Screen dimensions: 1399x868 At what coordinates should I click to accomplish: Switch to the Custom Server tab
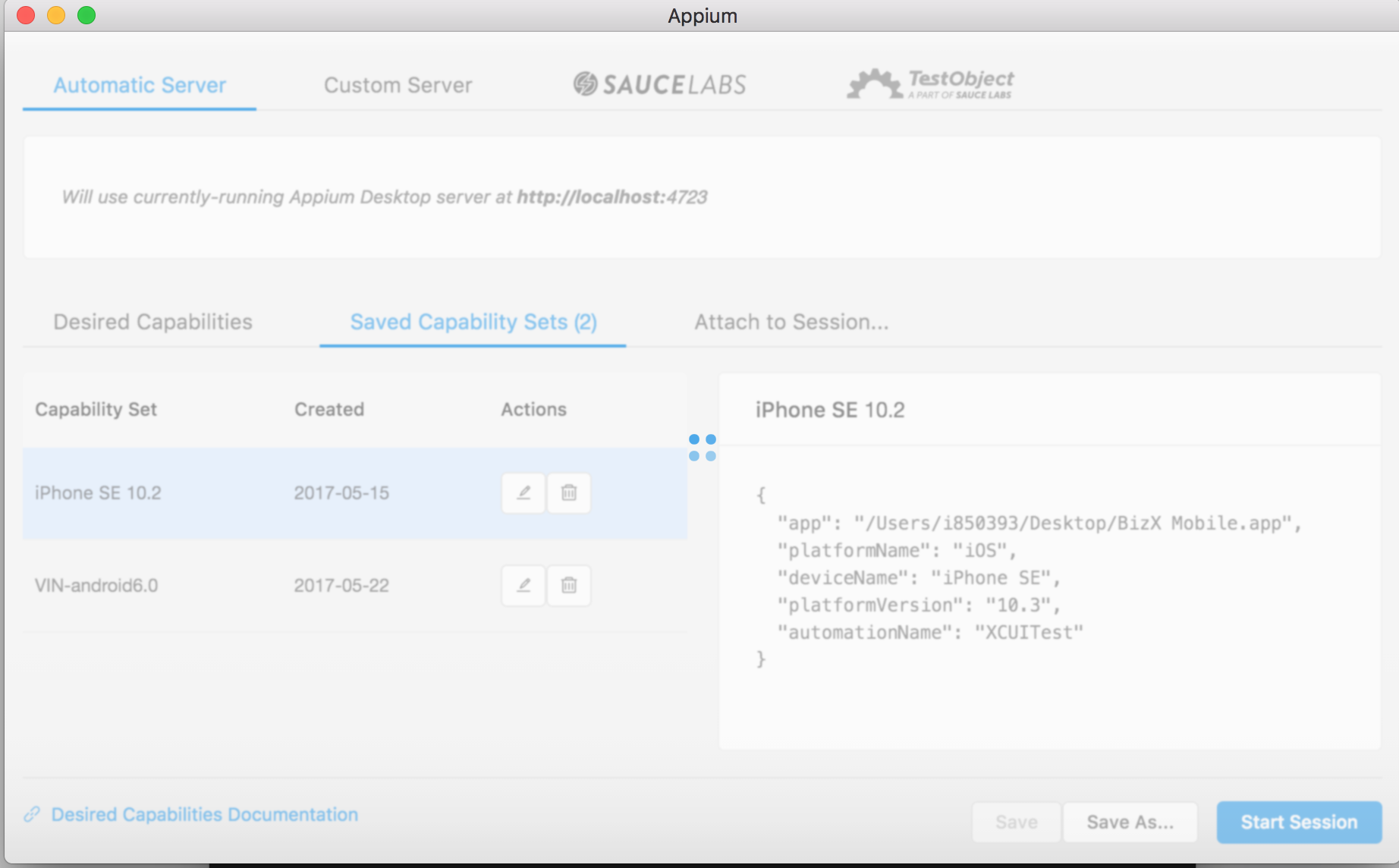398,85
